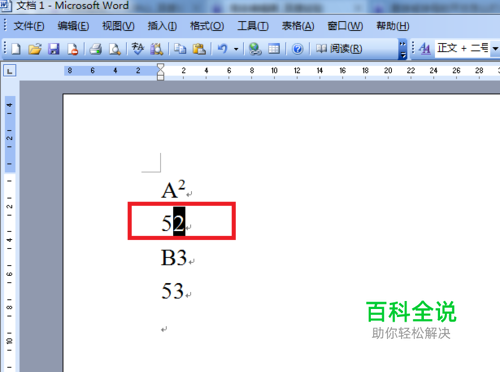
Task: Open the Styles and Formatting pane icon
Action: click(425, 49)
